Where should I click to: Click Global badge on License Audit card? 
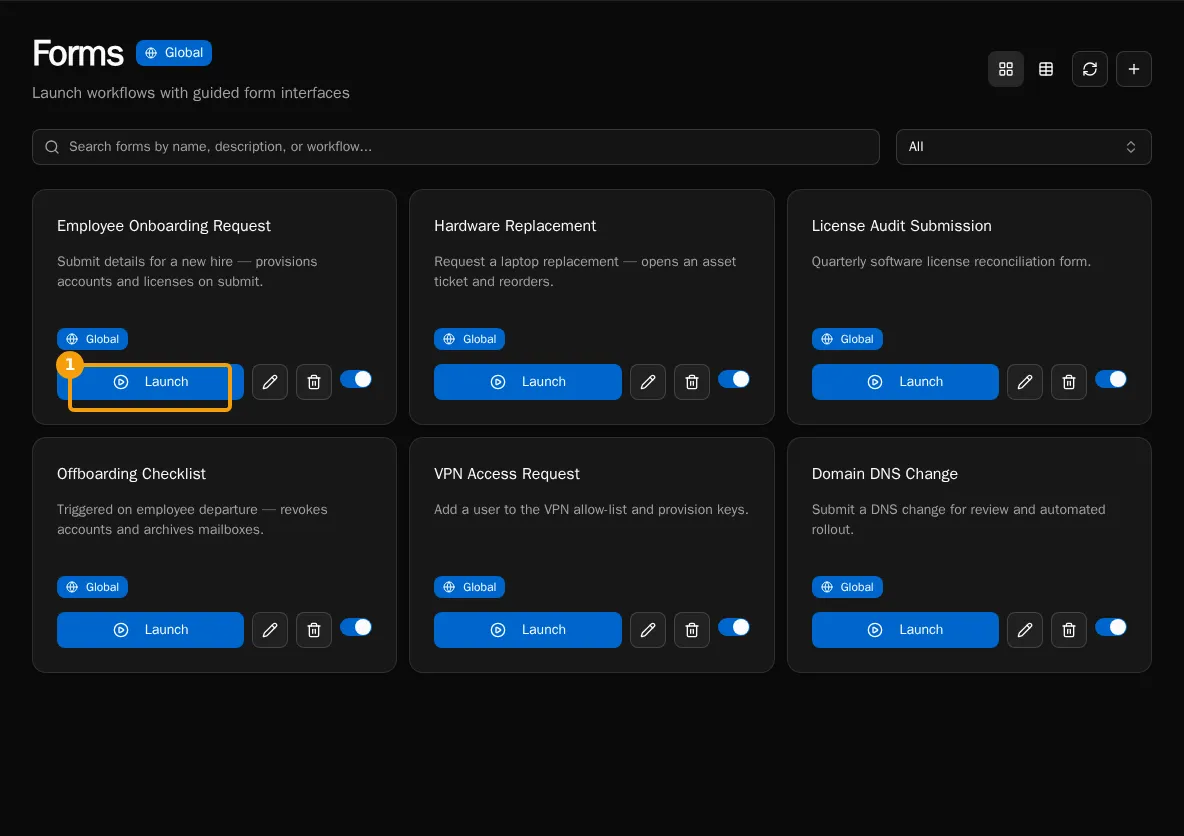coord(846,339)
